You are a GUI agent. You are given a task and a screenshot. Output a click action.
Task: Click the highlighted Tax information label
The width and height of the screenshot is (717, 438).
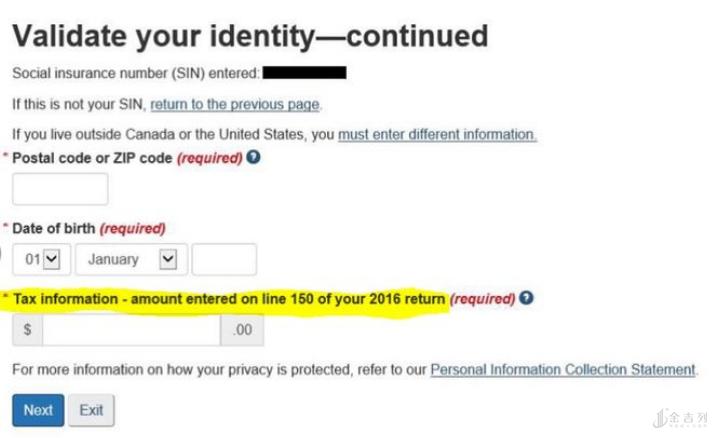coord(229,299)
